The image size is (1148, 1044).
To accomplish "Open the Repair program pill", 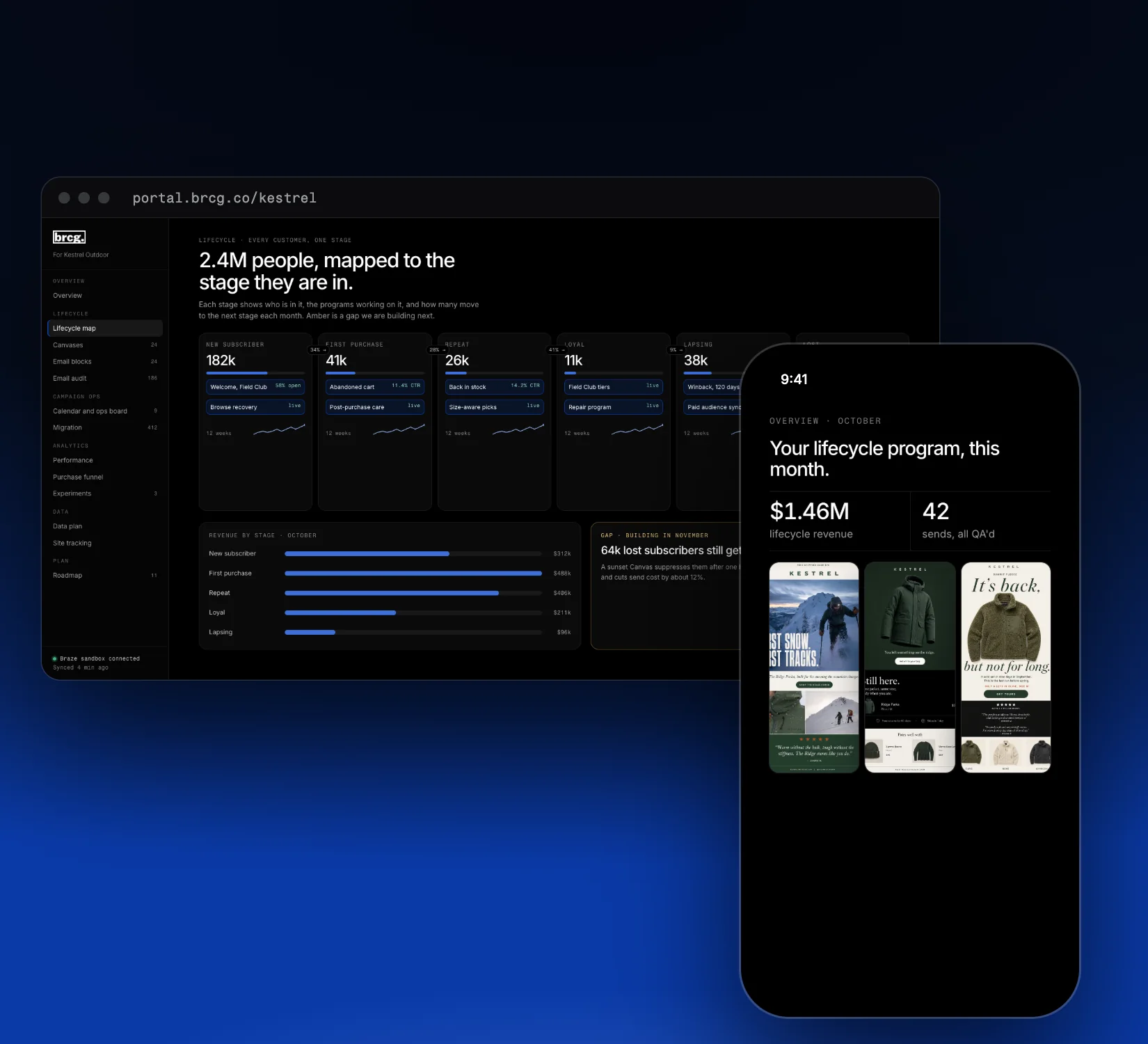I will click(614, 407).
